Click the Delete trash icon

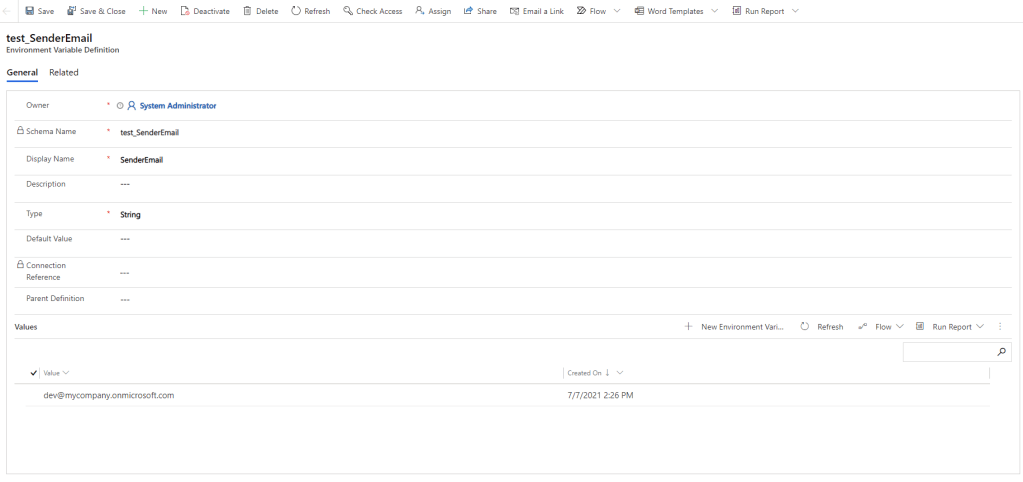pos(247,11)
